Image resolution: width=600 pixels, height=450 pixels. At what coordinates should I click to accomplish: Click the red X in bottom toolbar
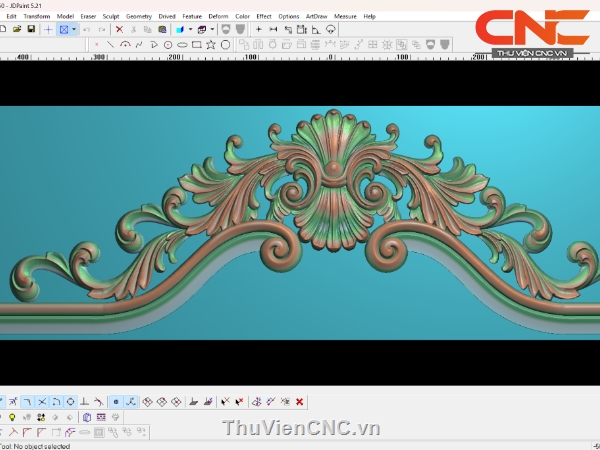pyautogui.click(x=300, y=402)
